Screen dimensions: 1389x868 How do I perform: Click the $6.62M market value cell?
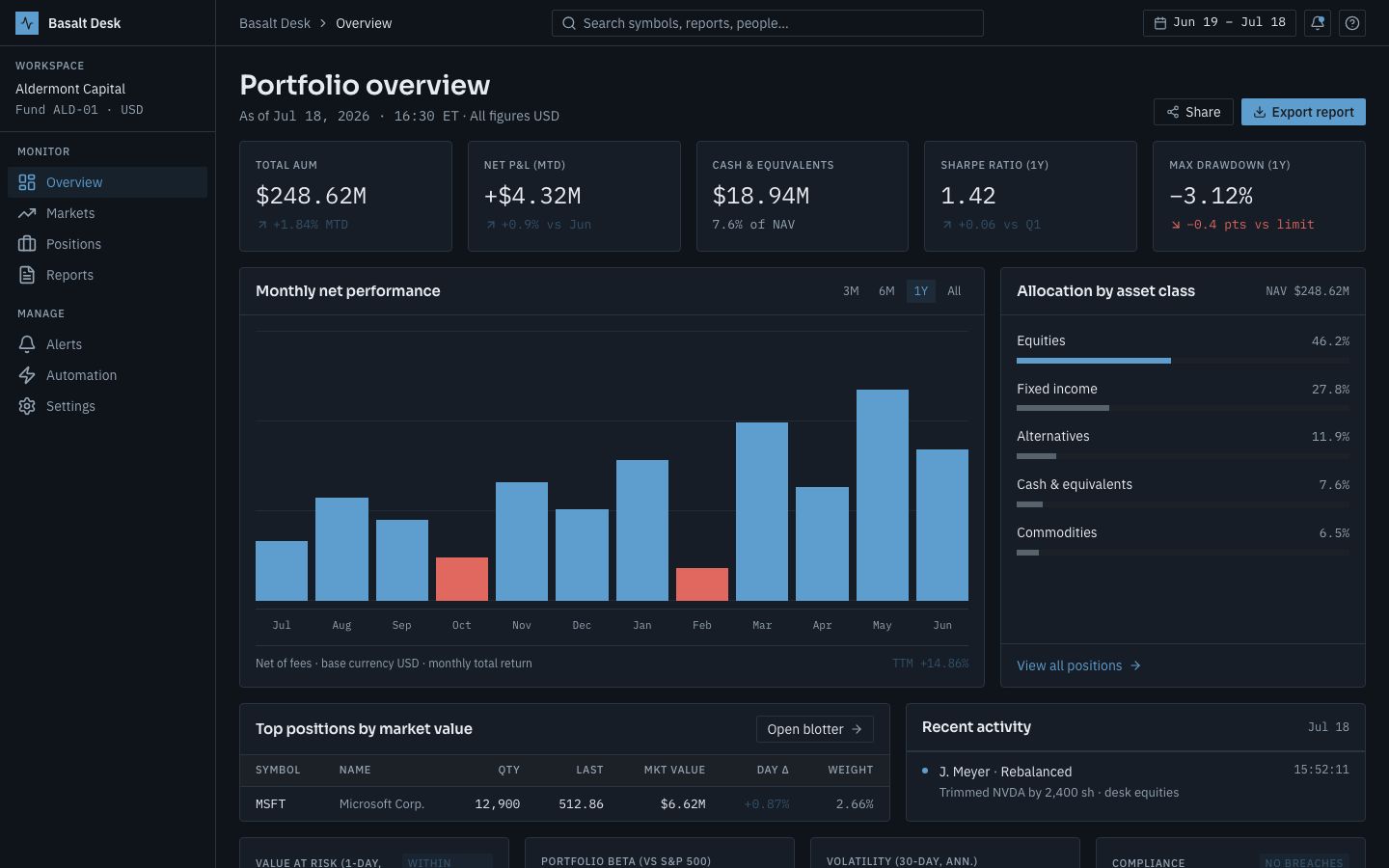coord(683,804)
